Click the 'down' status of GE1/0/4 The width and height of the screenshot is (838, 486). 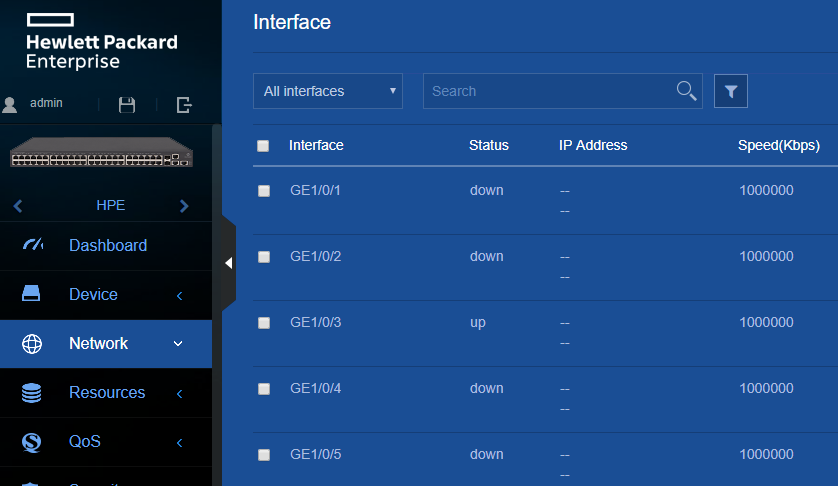coord(486,388)
